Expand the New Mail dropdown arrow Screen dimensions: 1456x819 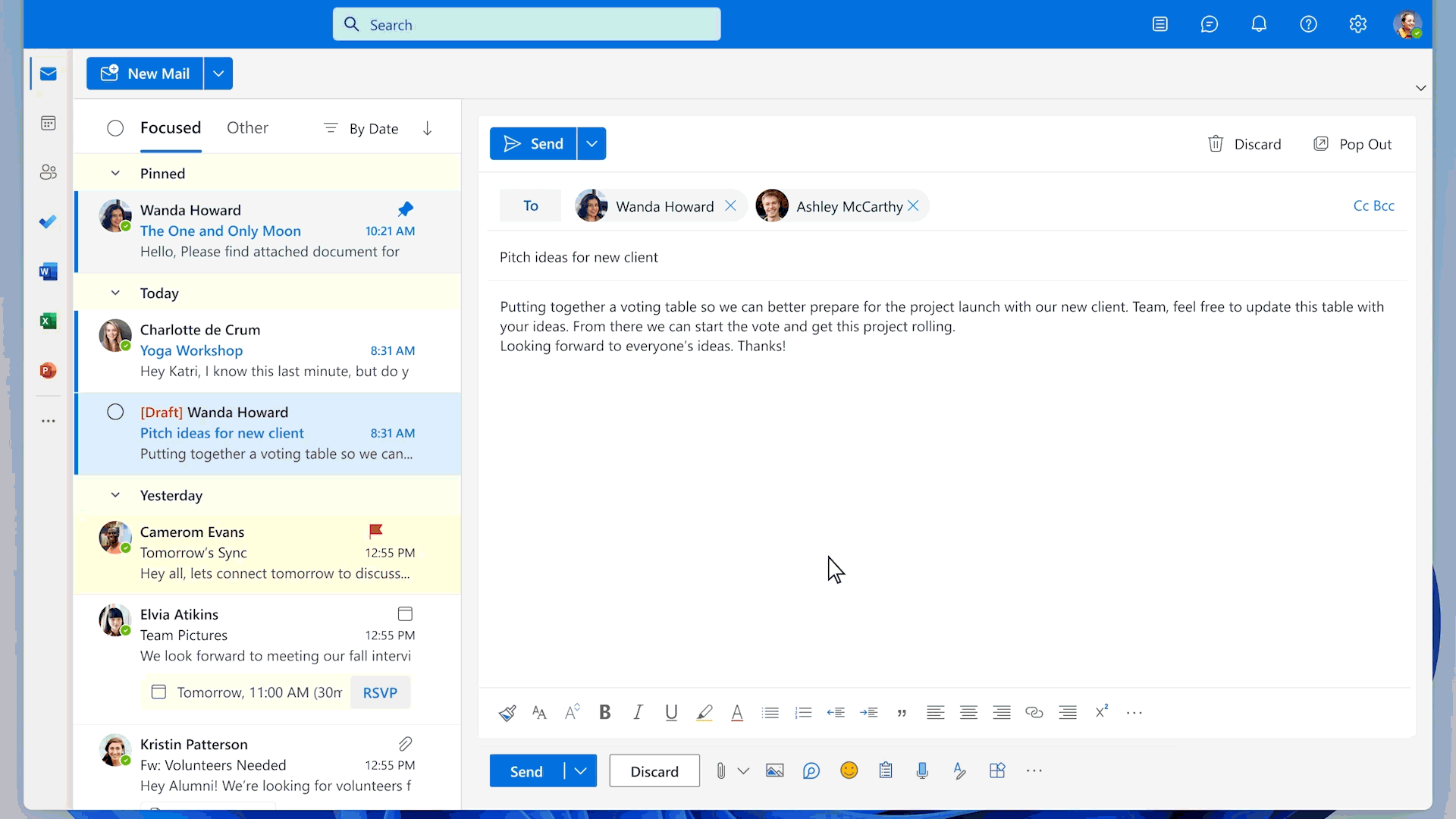pyautogui.click(x=218, y=73)
